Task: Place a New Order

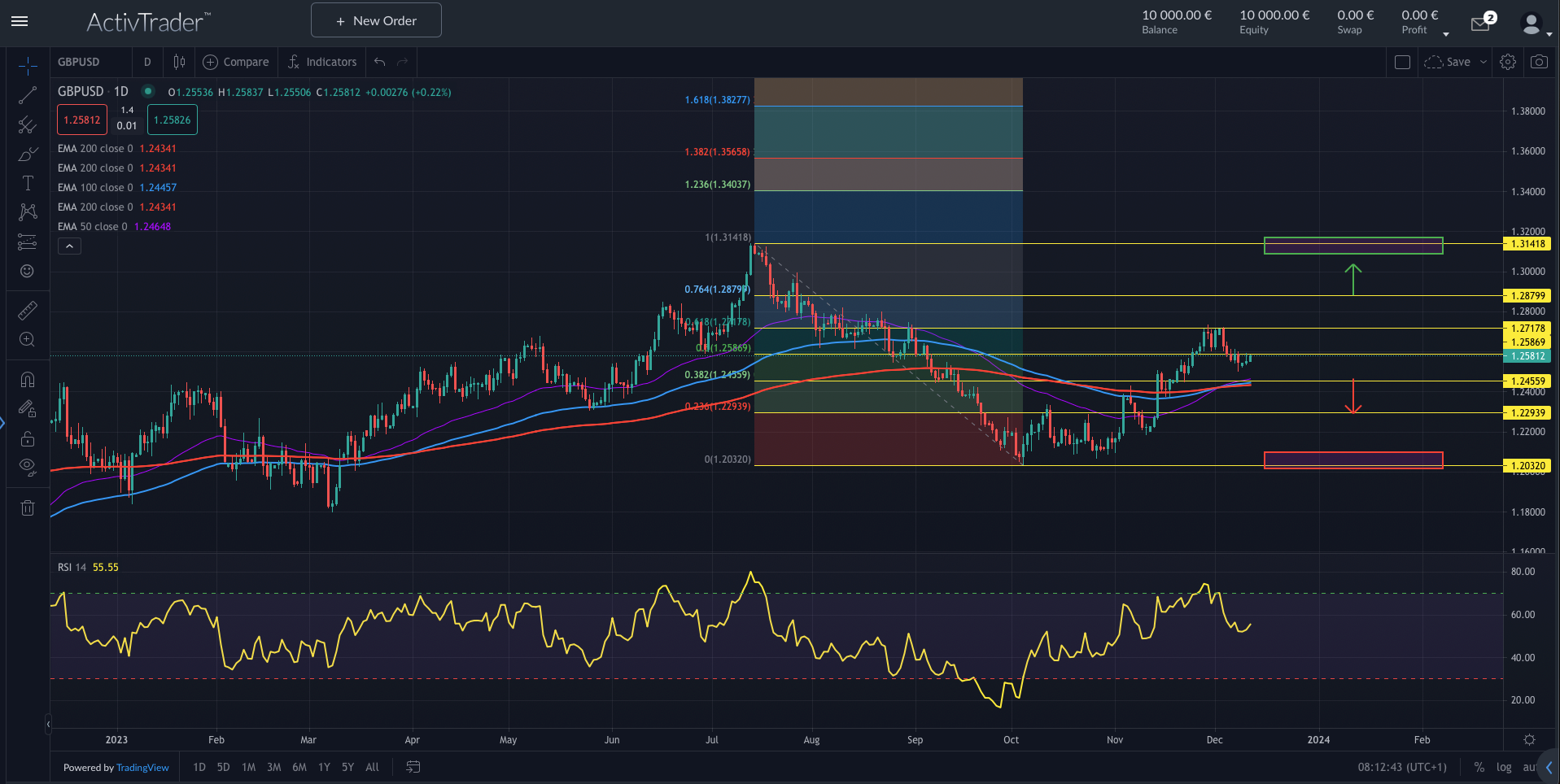Action: click(375, 20)
